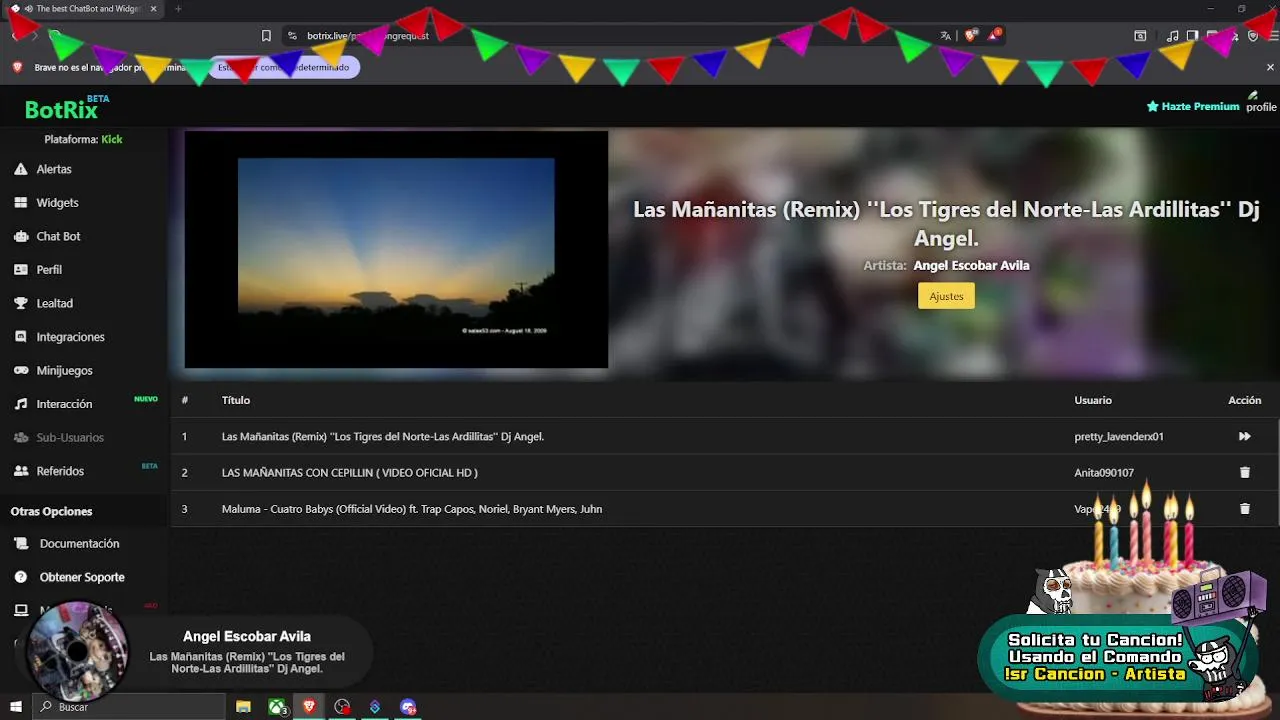The width and height of the screenshot is (1280, 720).
Task: Delete the Maluma Cuatro Babys request
Action: (1245, 508)
